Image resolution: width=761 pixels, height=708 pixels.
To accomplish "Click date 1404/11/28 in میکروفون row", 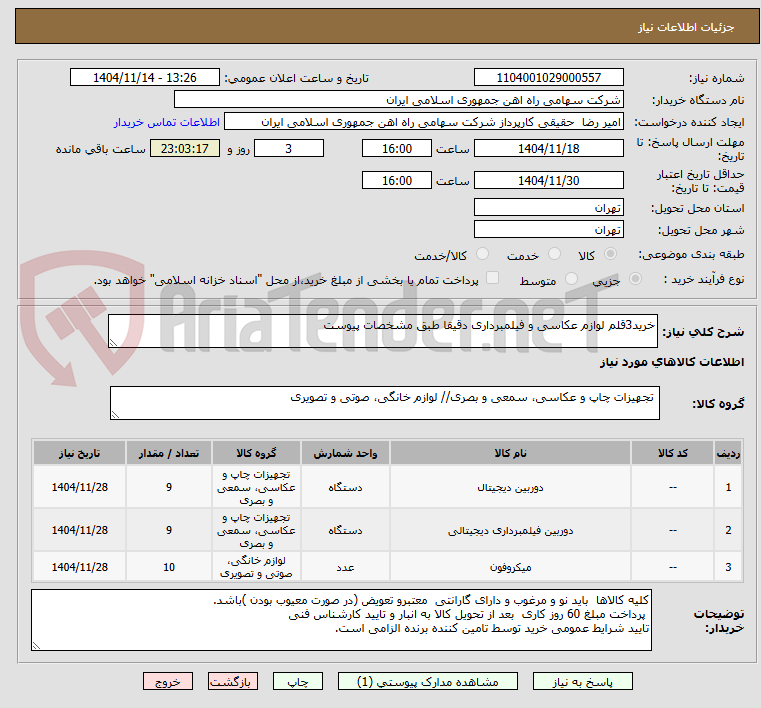I will coord(80,567).
